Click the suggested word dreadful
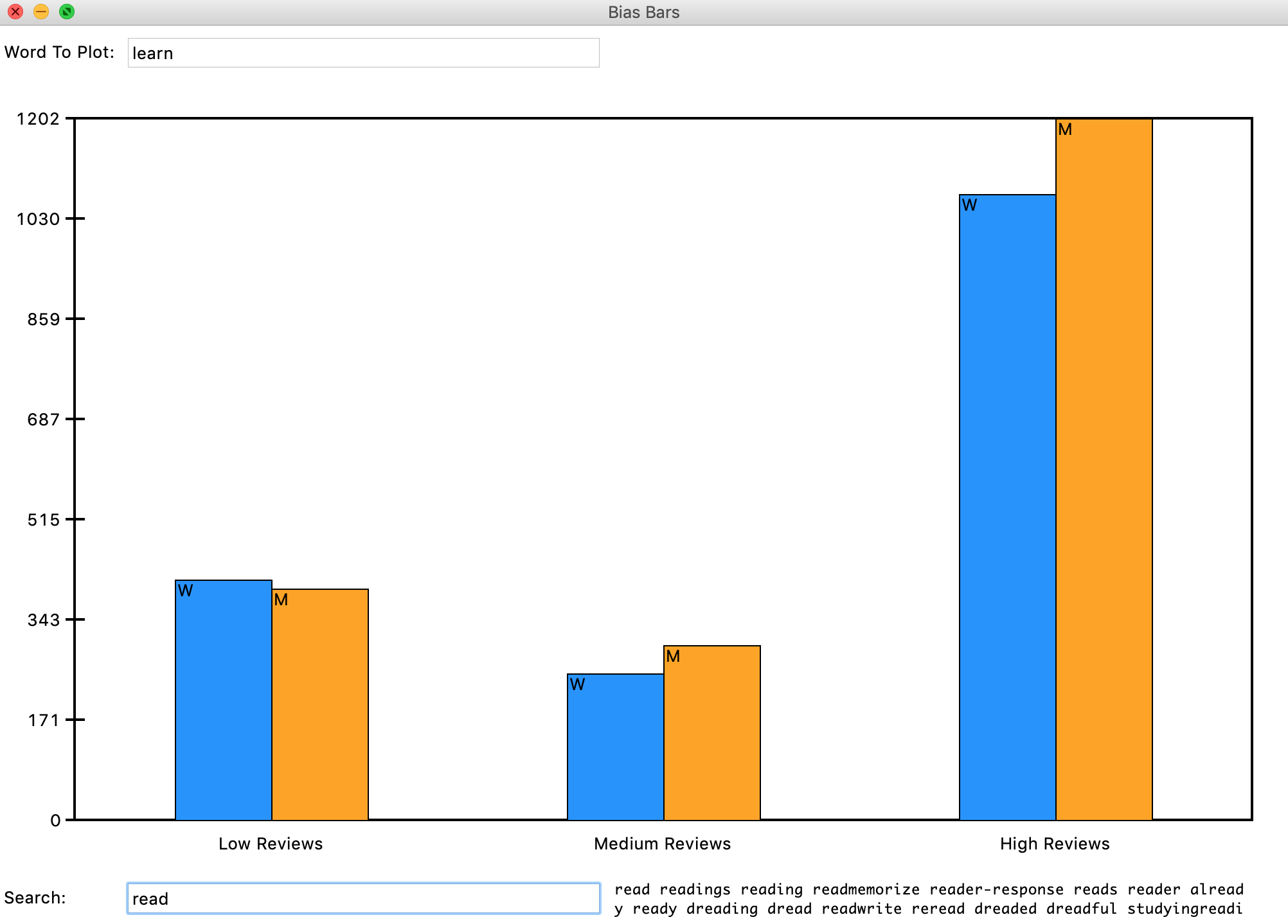 (x=1082, y=909)
